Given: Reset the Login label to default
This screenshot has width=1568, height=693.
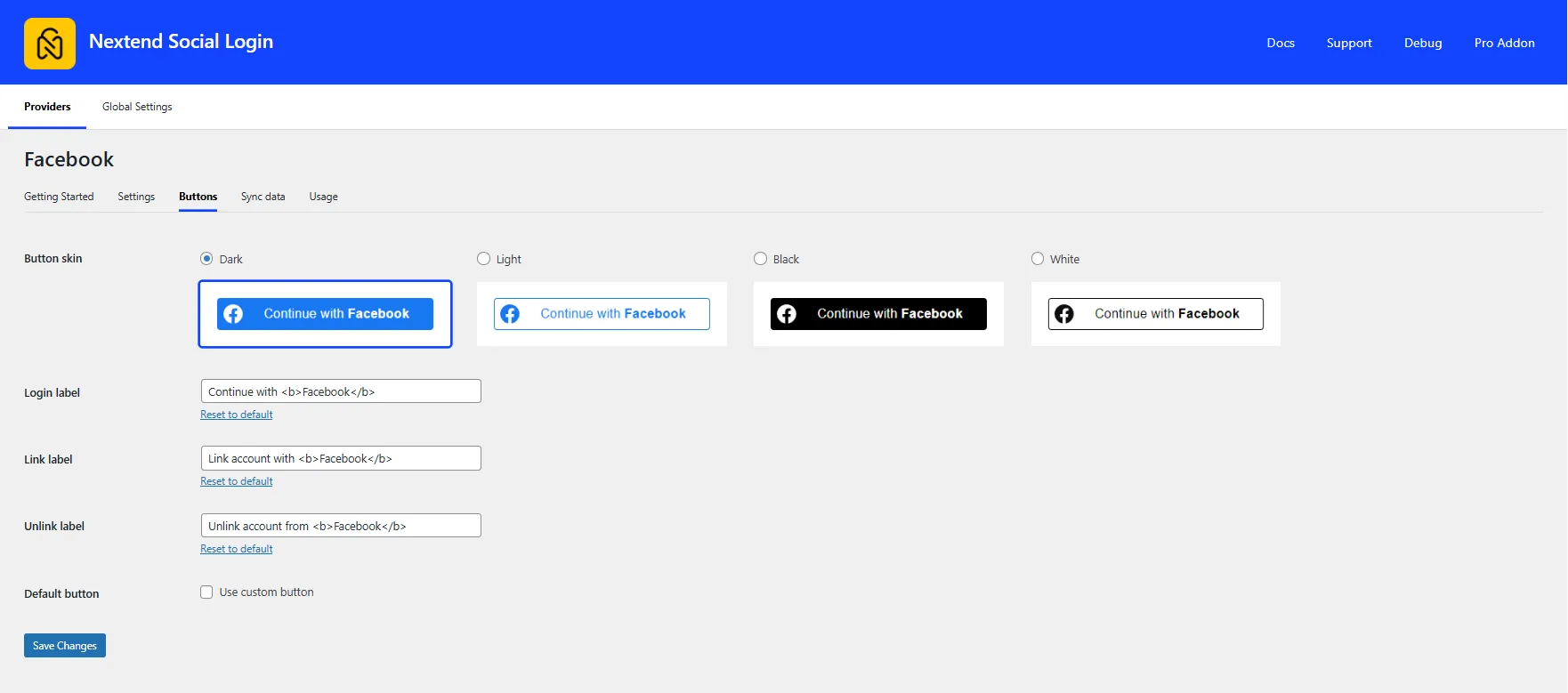Looking at the screenshot, I should click(237, 415).
